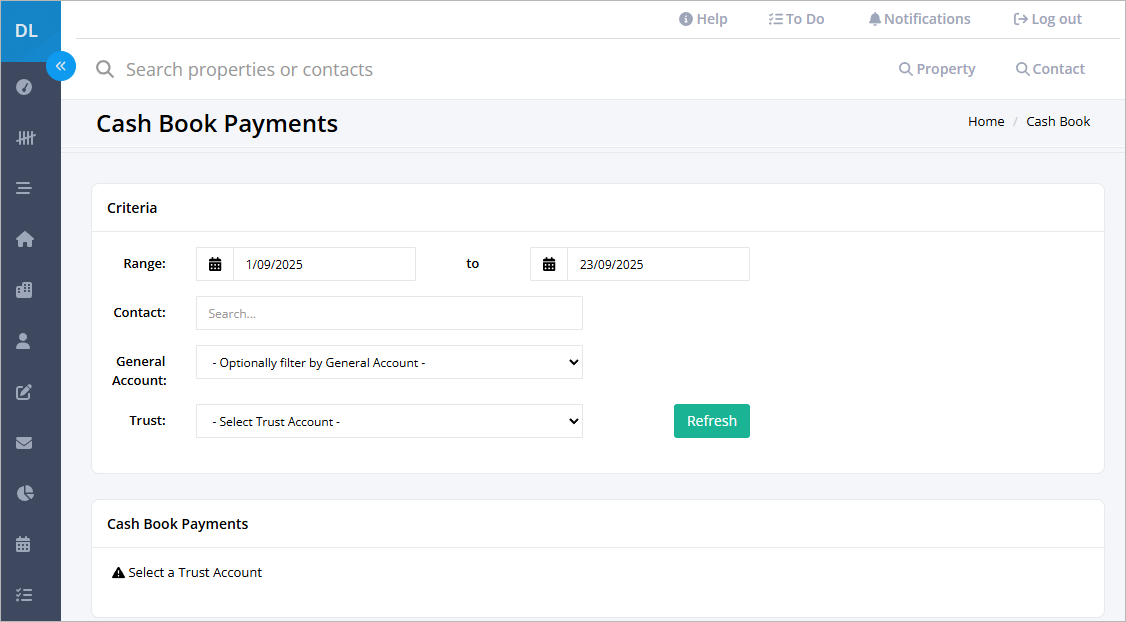Go to Home breadcrumb link
The width and height of the screenshot is (1126, 622).
tap(986, 121)
